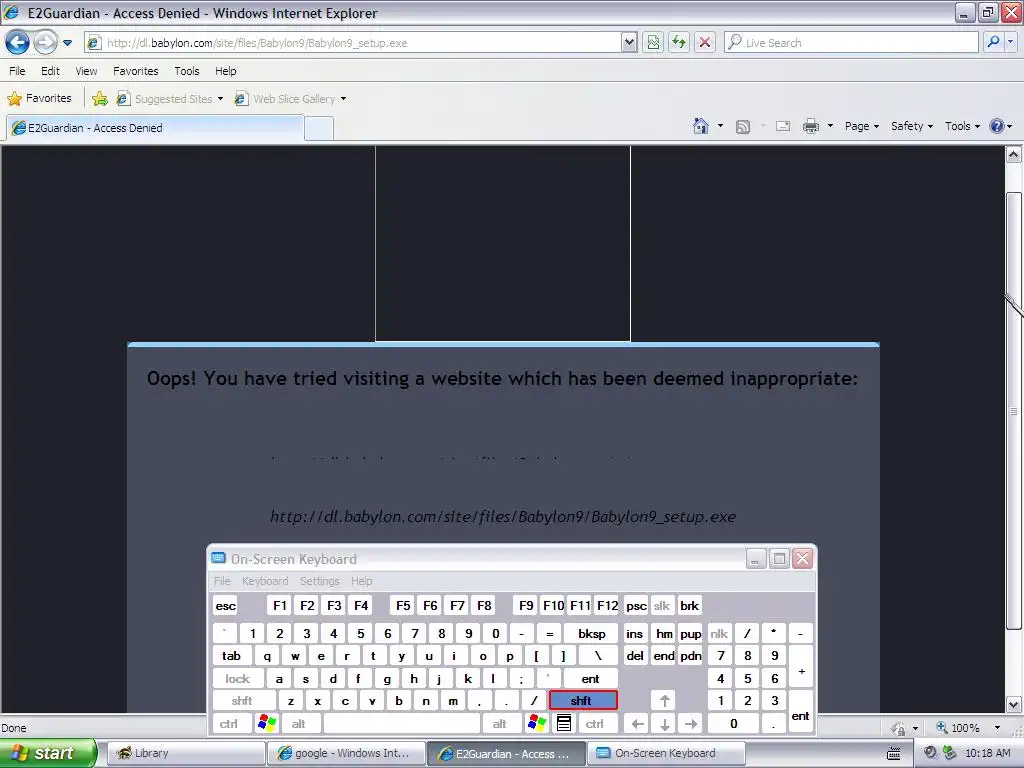Click the Favorites star button

[39, 99]
